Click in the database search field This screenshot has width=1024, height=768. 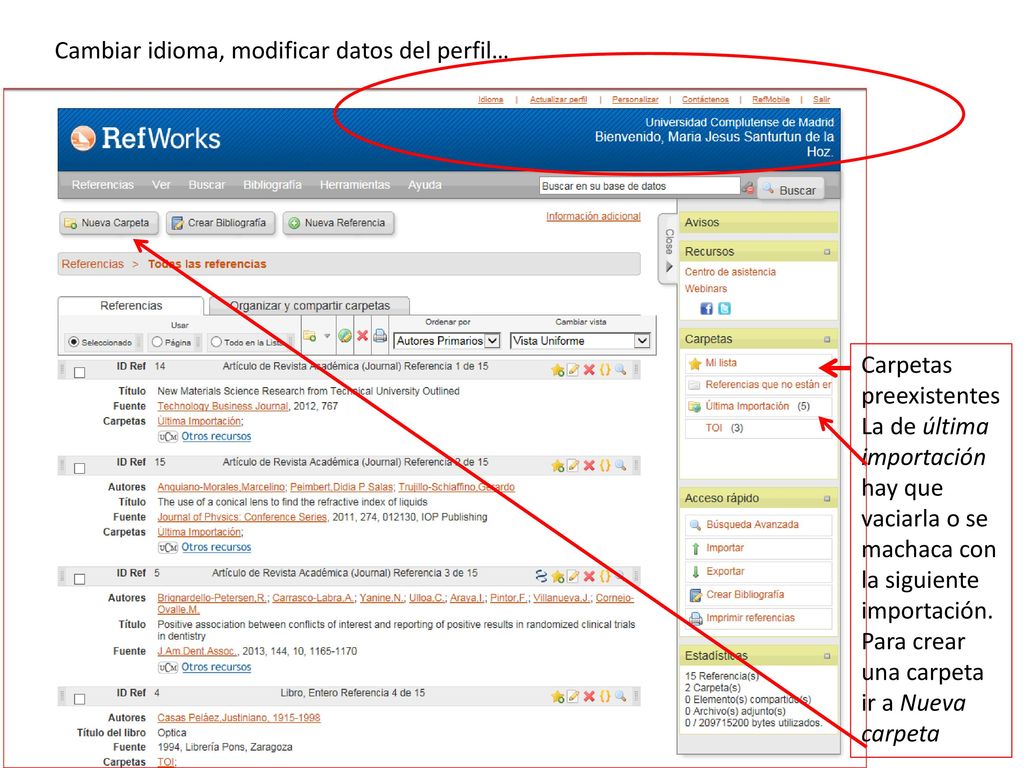point(639,186)
